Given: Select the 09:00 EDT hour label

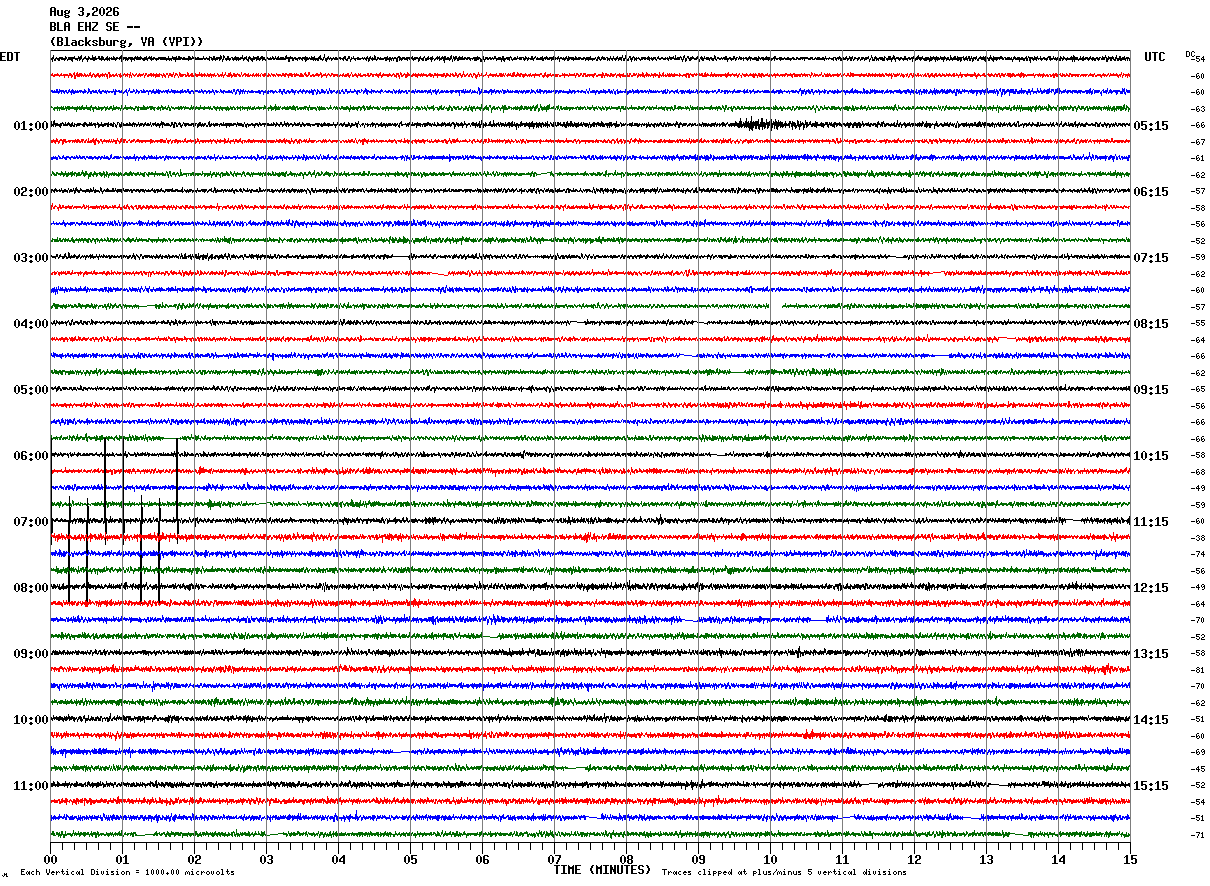Looking at the screenshot, I should coord(31,654).
